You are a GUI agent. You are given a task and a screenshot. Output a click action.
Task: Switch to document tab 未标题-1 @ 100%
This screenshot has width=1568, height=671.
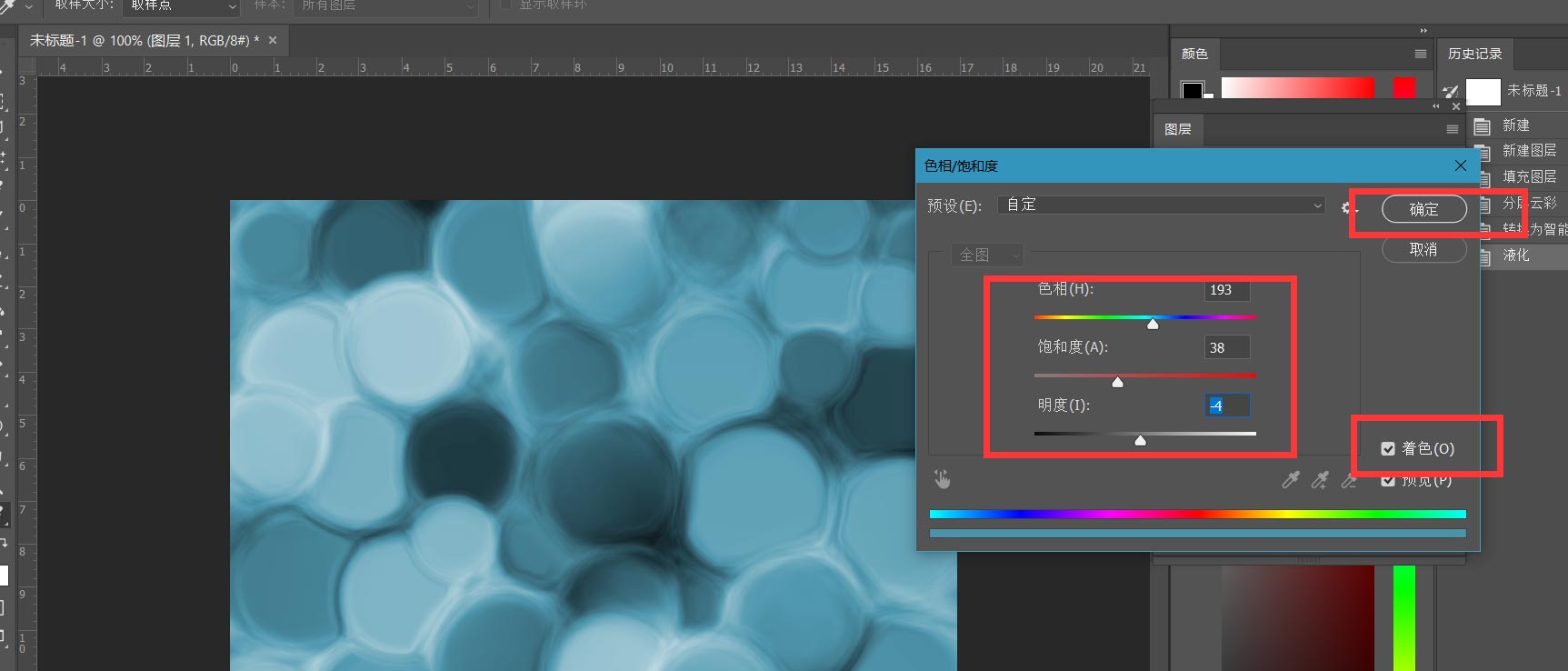point(144,40)
